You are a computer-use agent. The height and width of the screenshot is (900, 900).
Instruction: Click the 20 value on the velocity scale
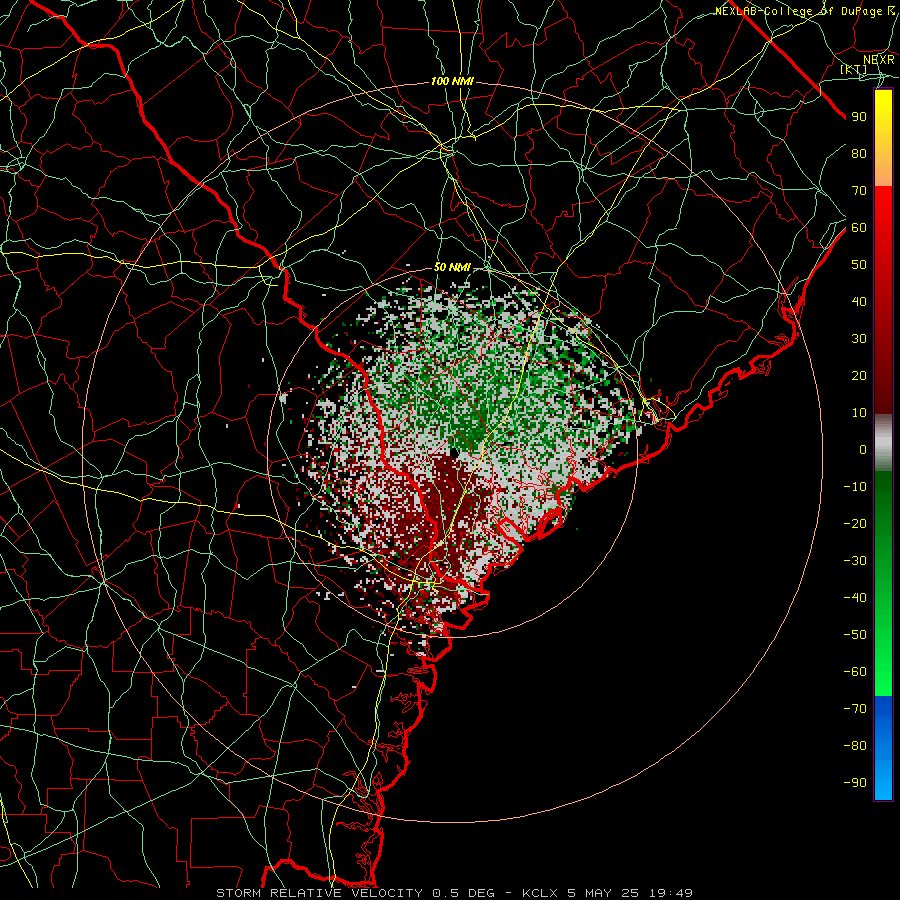coord(859,376)
